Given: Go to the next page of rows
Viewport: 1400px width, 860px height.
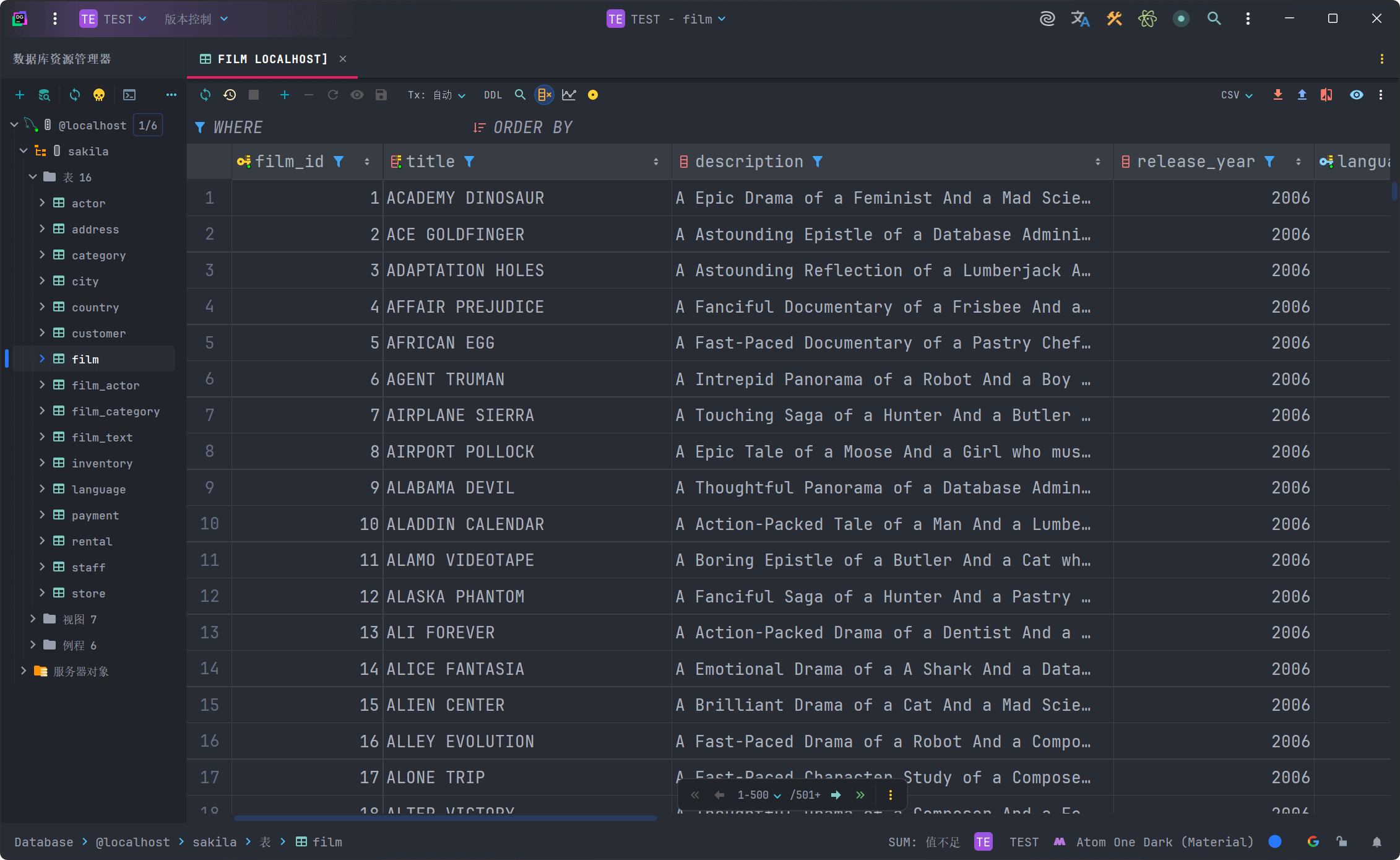Looking at the screenshot, I should coord(836,795).
